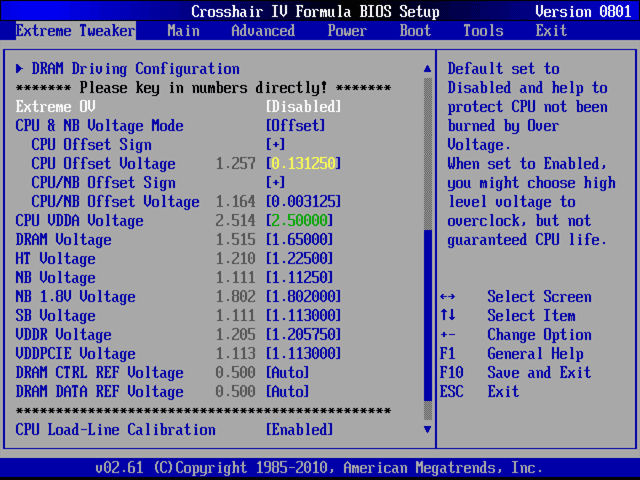Open DRAM CTRL REF Voltage Auto option
640x480 pixels.
(287, 373)
